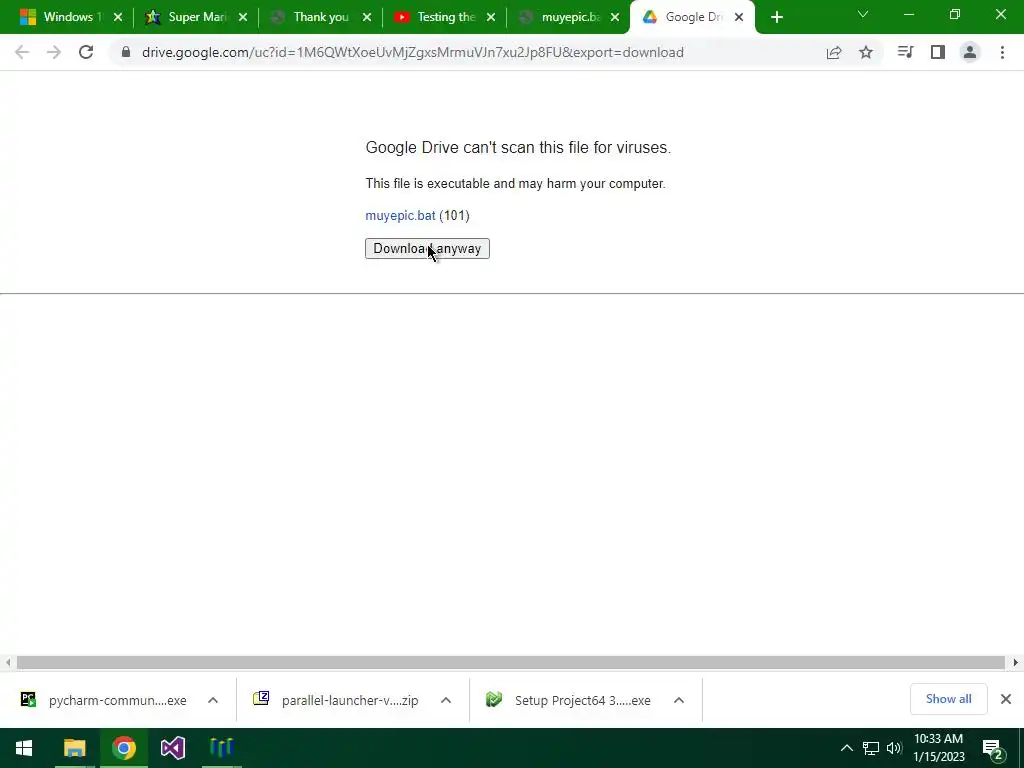Image resolution: width=1024 pixels, height=768 pixels.
Task: Close the muyepic.bat tab
Action: point(615,18)
